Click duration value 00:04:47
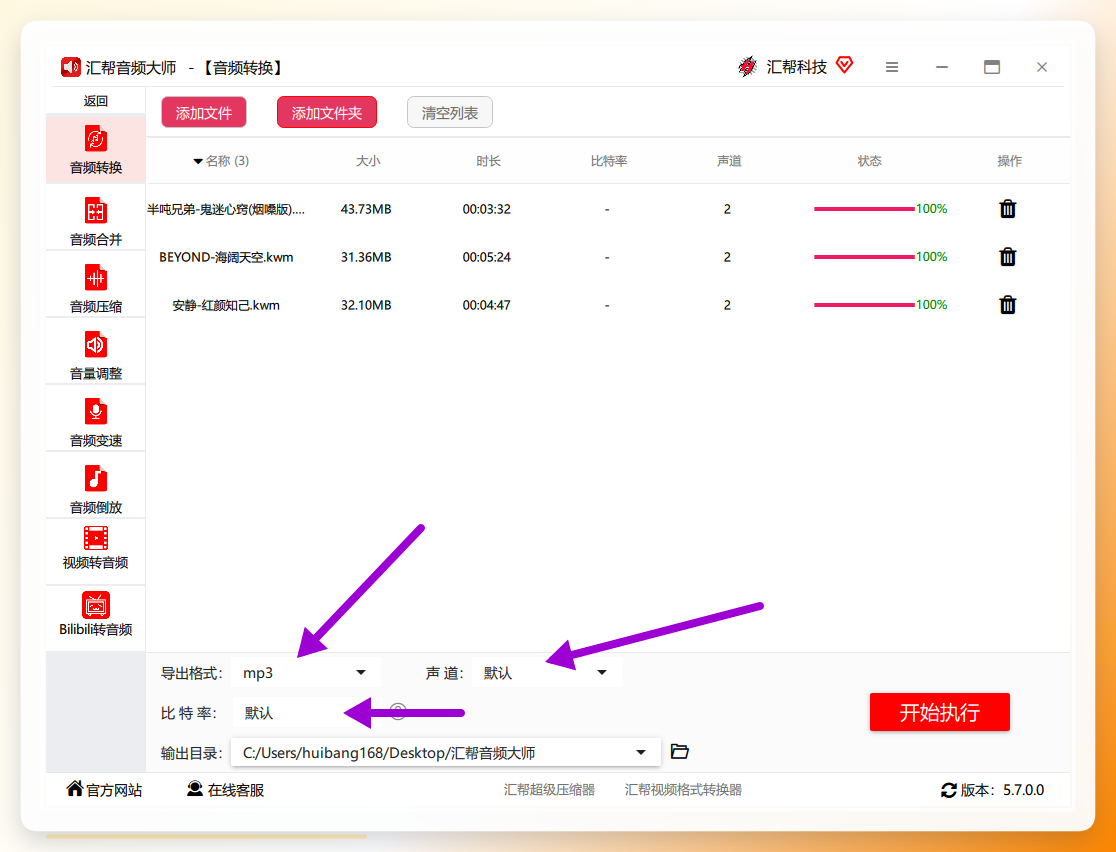The height and width of the screenshot is (852, 1116). pos(487,305)
